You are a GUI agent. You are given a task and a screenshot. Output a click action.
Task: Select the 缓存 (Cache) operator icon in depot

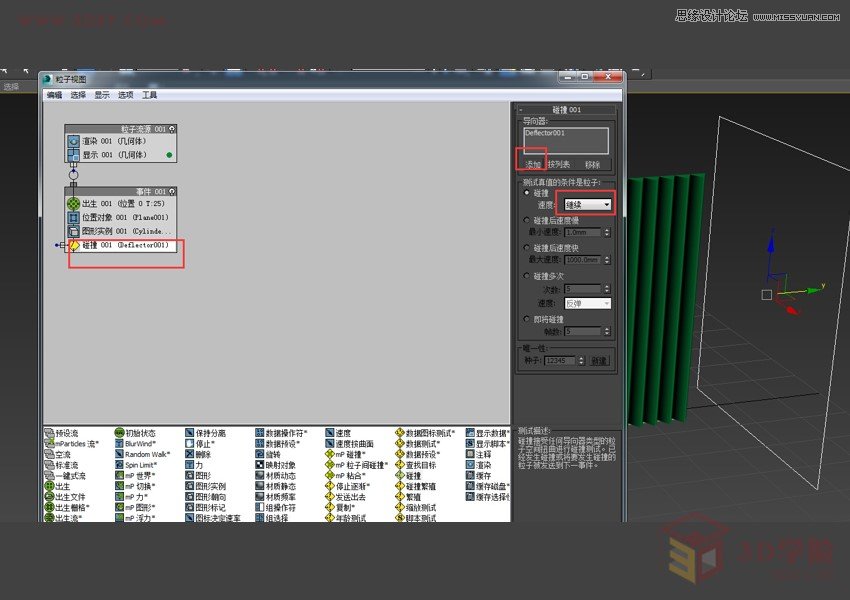(471, 474)
